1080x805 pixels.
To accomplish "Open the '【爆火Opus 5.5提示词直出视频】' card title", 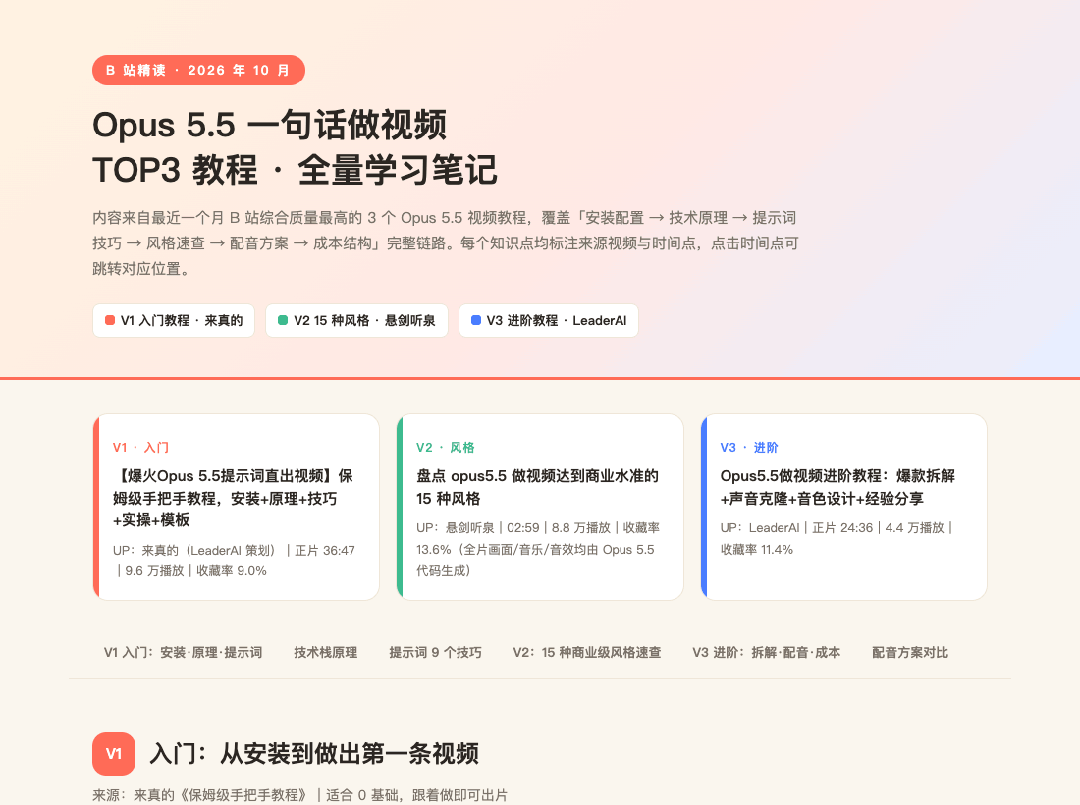I will [233, 498].
